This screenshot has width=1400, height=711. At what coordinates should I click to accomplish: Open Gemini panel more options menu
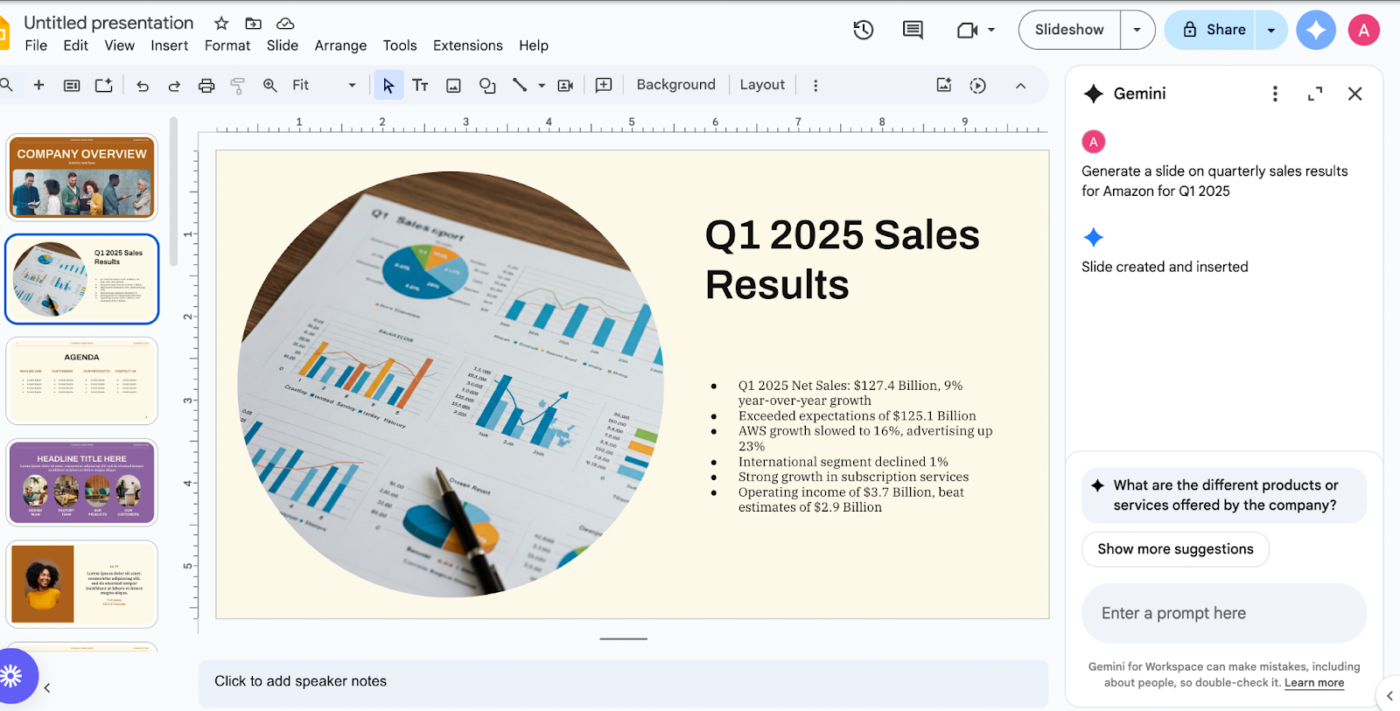(x=1274, y=93)
